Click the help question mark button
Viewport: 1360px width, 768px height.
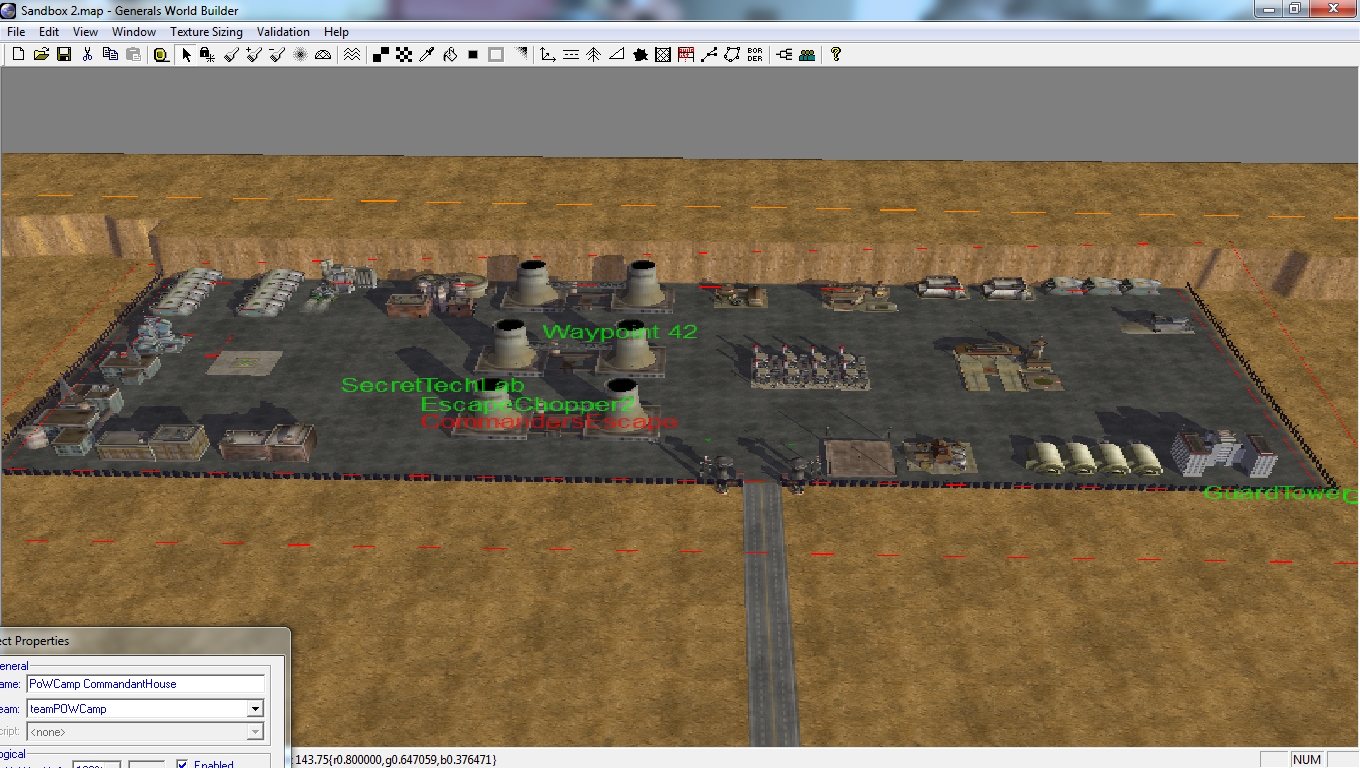click(836, 55)
